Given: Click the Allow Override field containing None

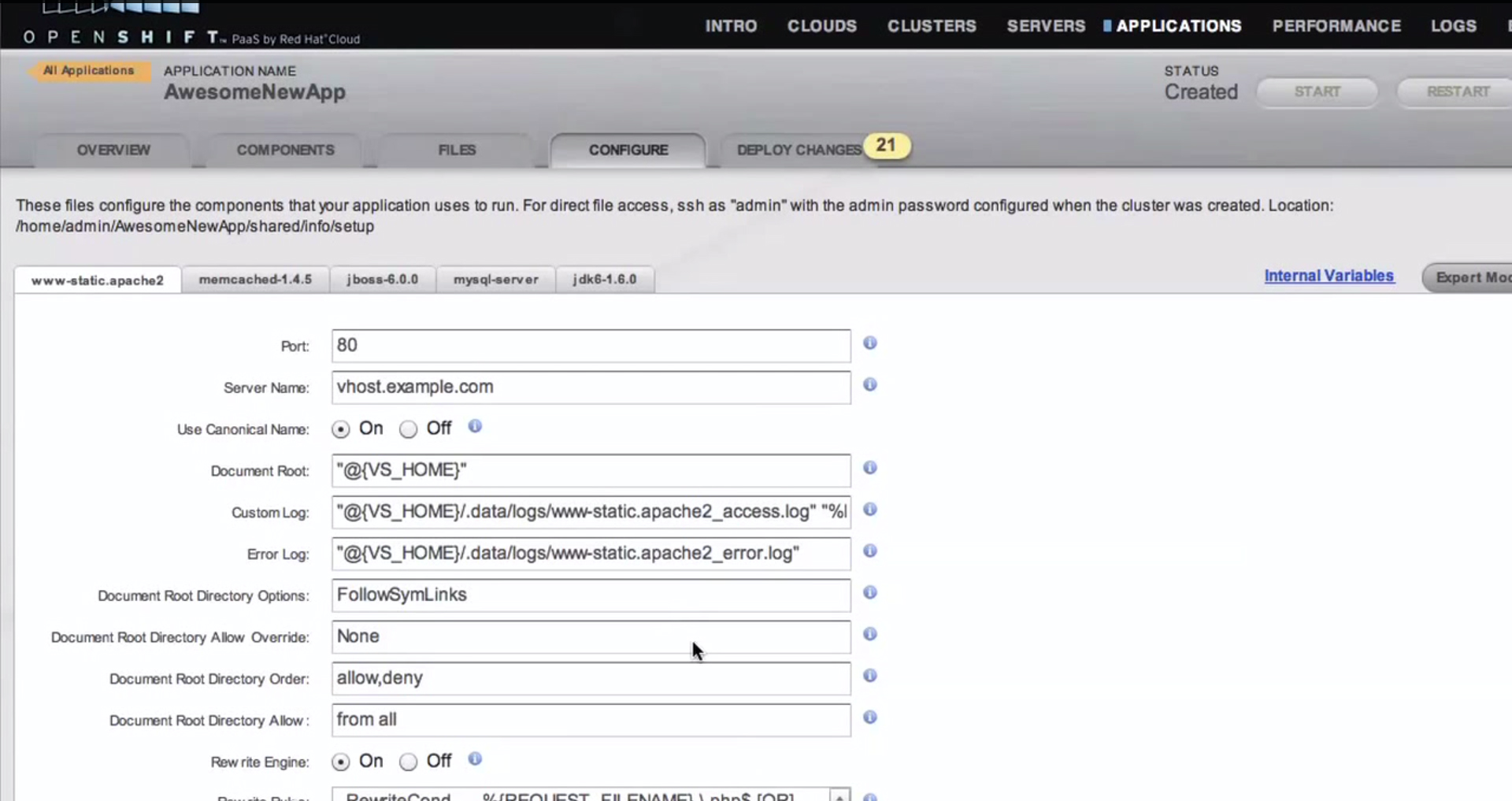Looking at the screenshot, I should pyautogui.click(x=591, y=636).
